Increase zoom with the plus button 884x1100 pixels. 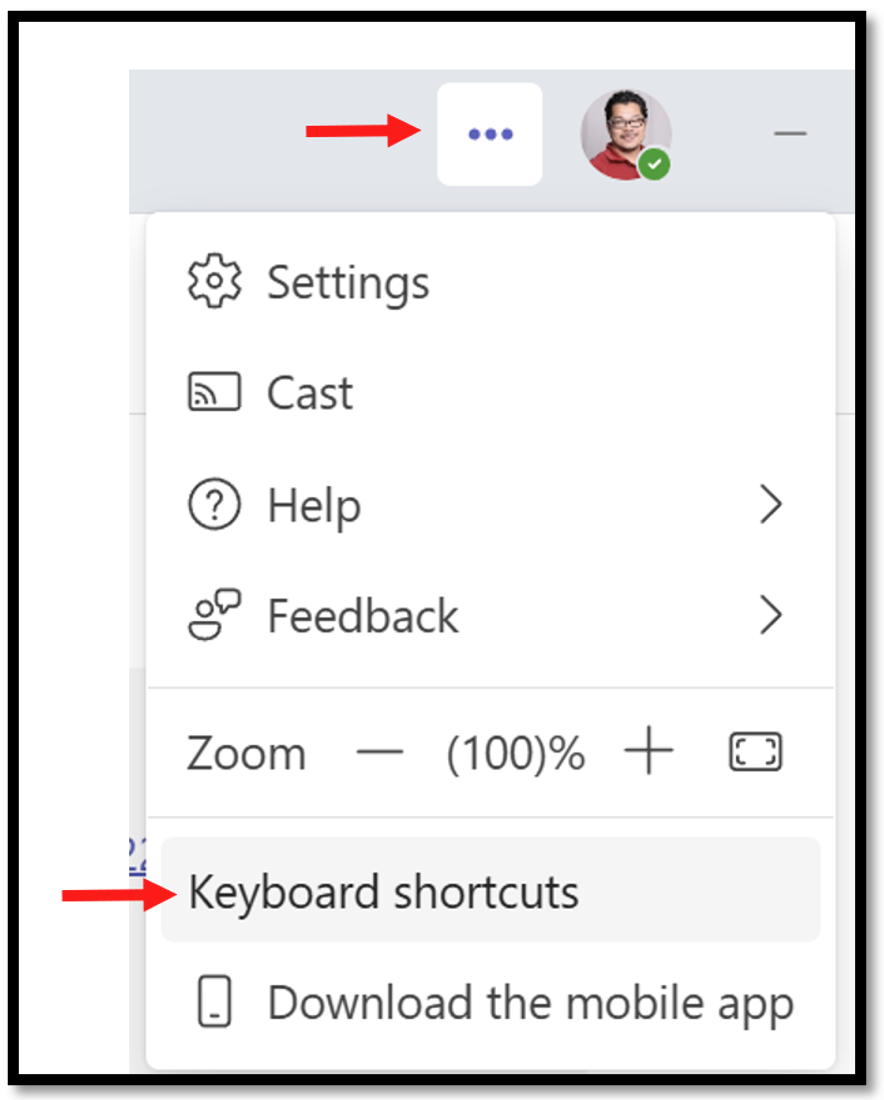coord(649,751)
